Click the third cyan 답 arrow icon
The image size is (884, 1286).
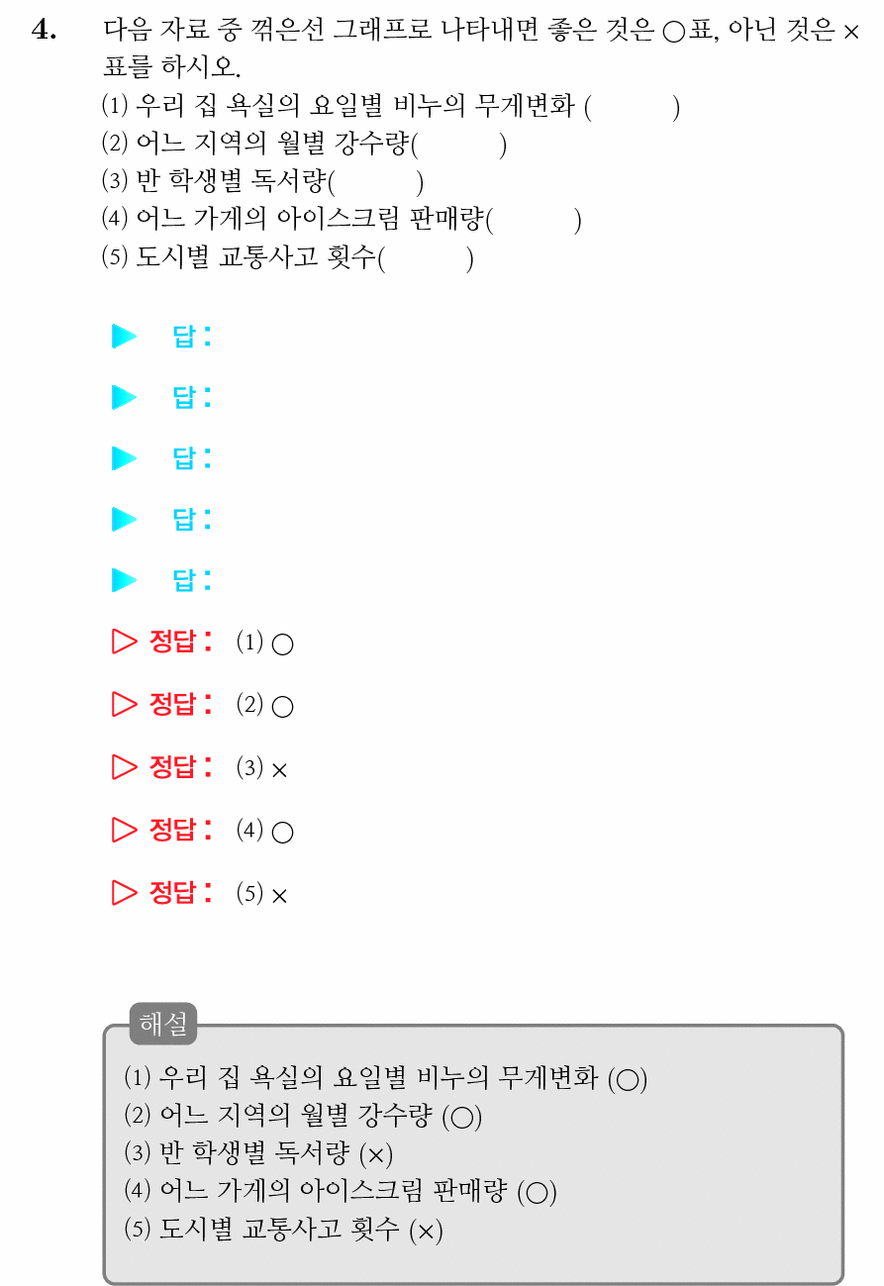[x=124, y=459]
